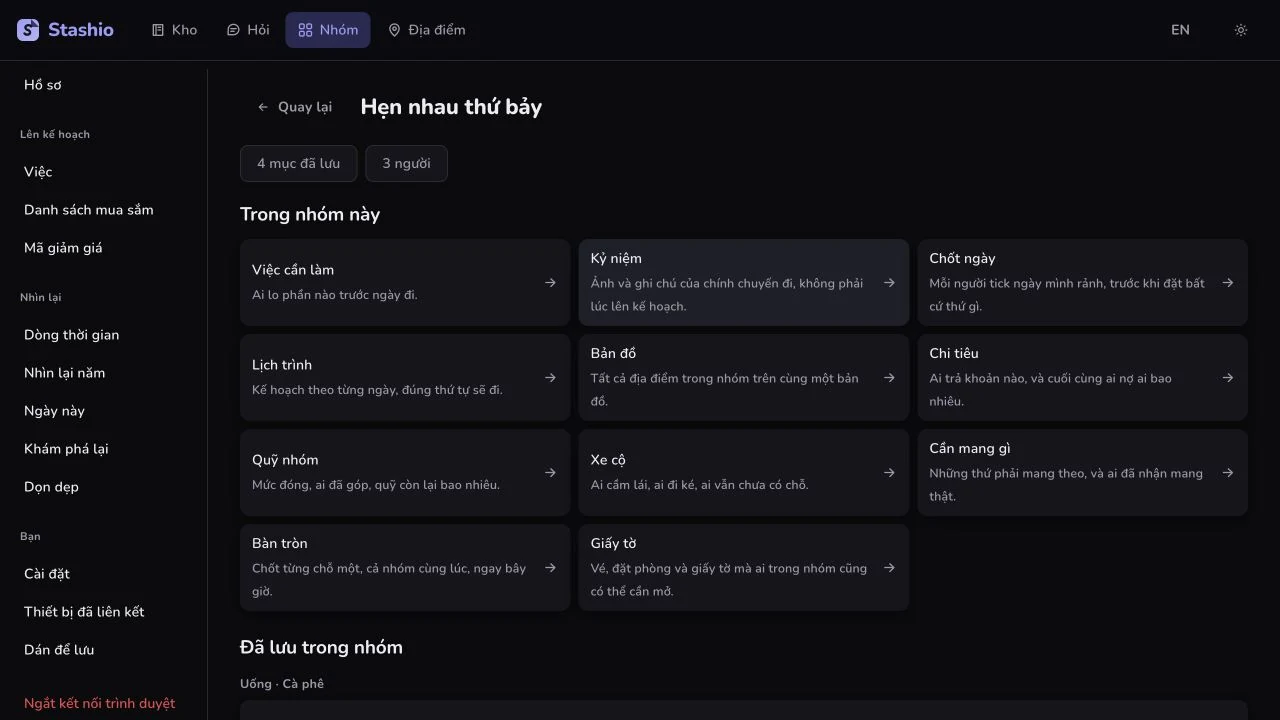Go to Địa điểm via the pin icon
Viewport: 1280px width, 720px height.
(394, 30)
